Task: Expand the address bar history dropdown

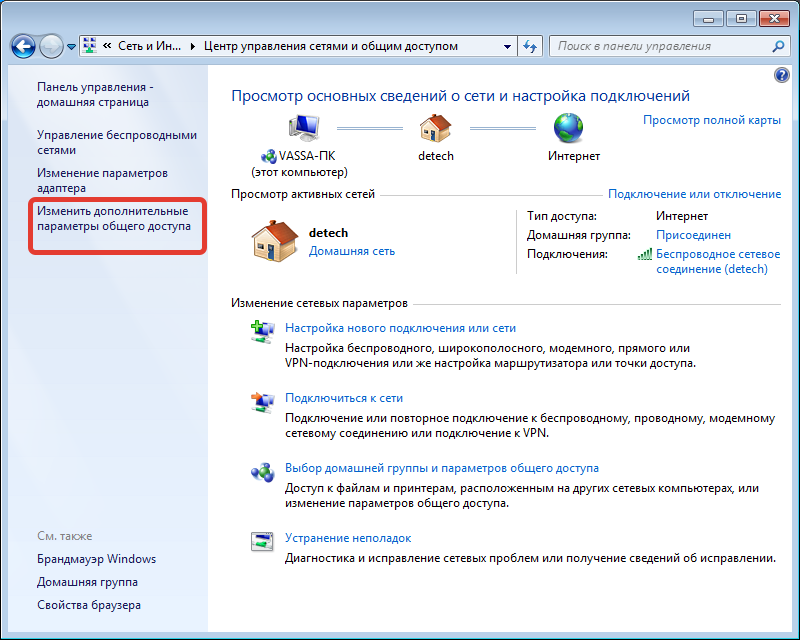Action: (x=507, y=46)
